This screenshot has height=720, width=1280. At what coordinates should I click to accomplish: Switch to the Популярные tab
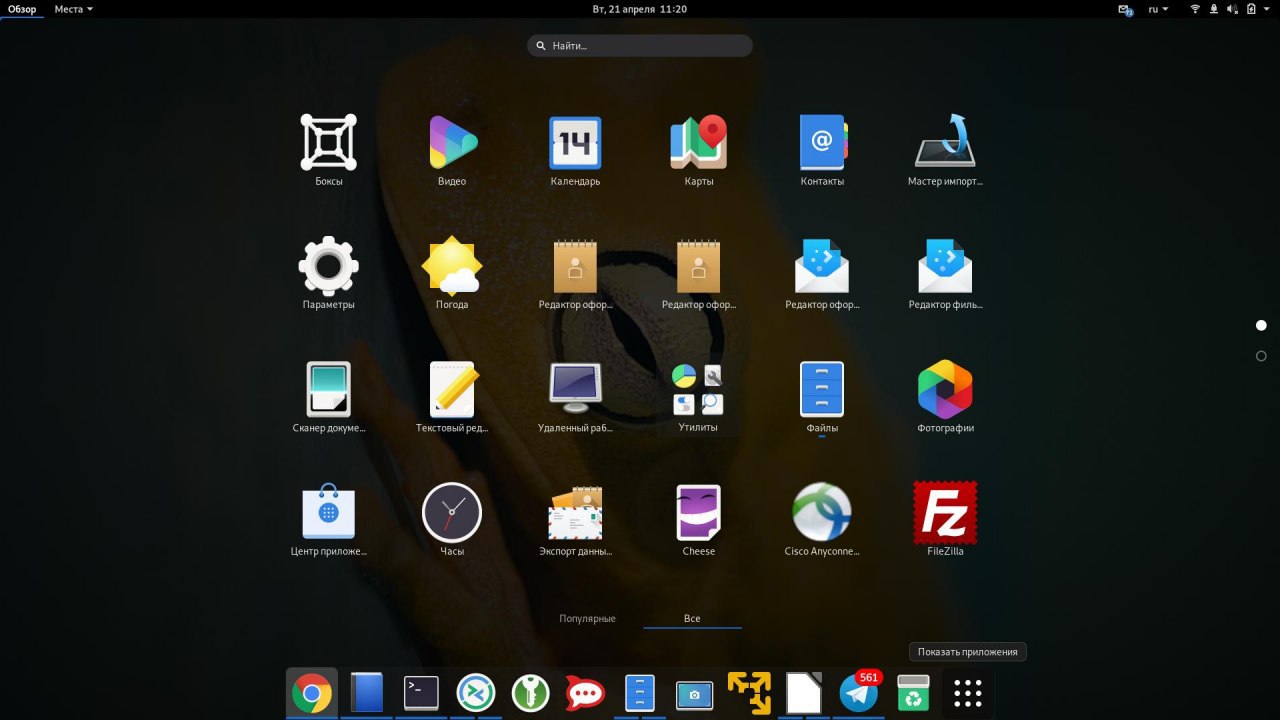[587, 618]
